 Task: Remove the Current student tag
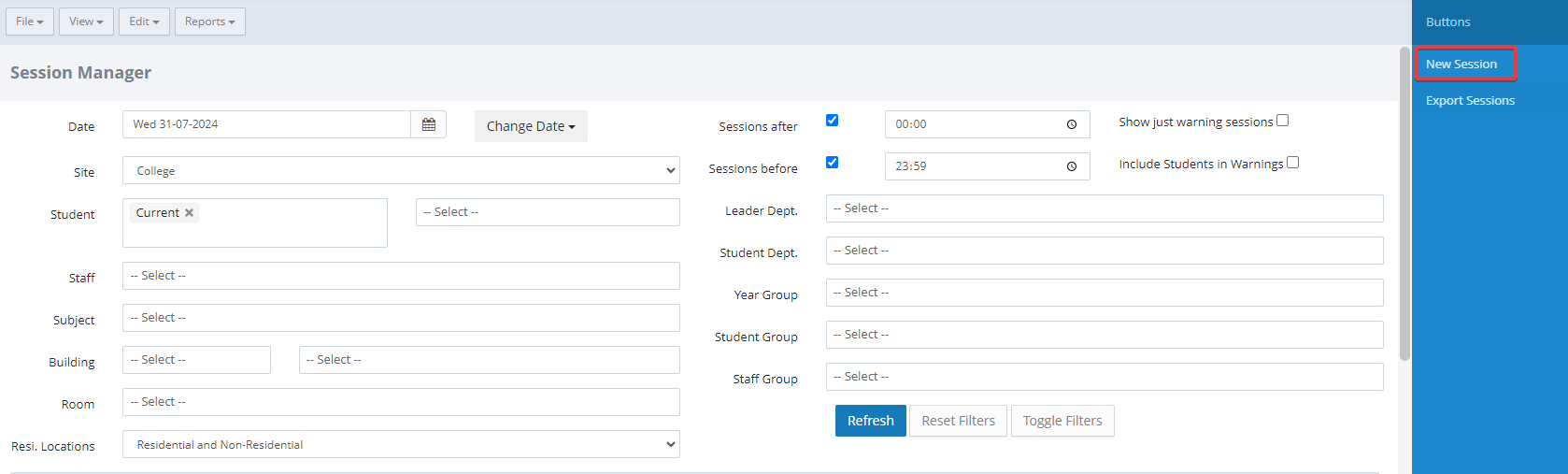point(190,213)
